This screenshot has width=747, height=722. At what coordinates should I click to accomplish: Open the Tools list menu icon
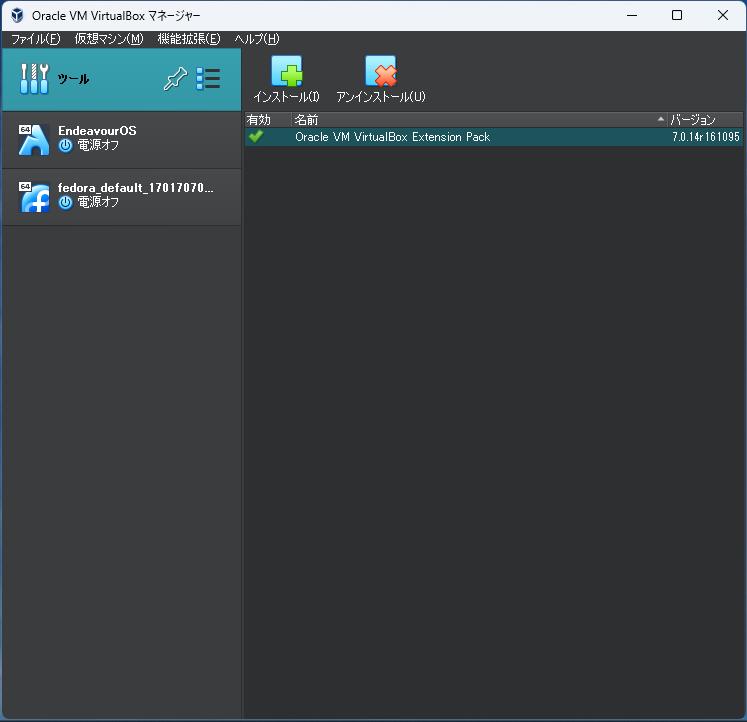click(x=208, y=79)
